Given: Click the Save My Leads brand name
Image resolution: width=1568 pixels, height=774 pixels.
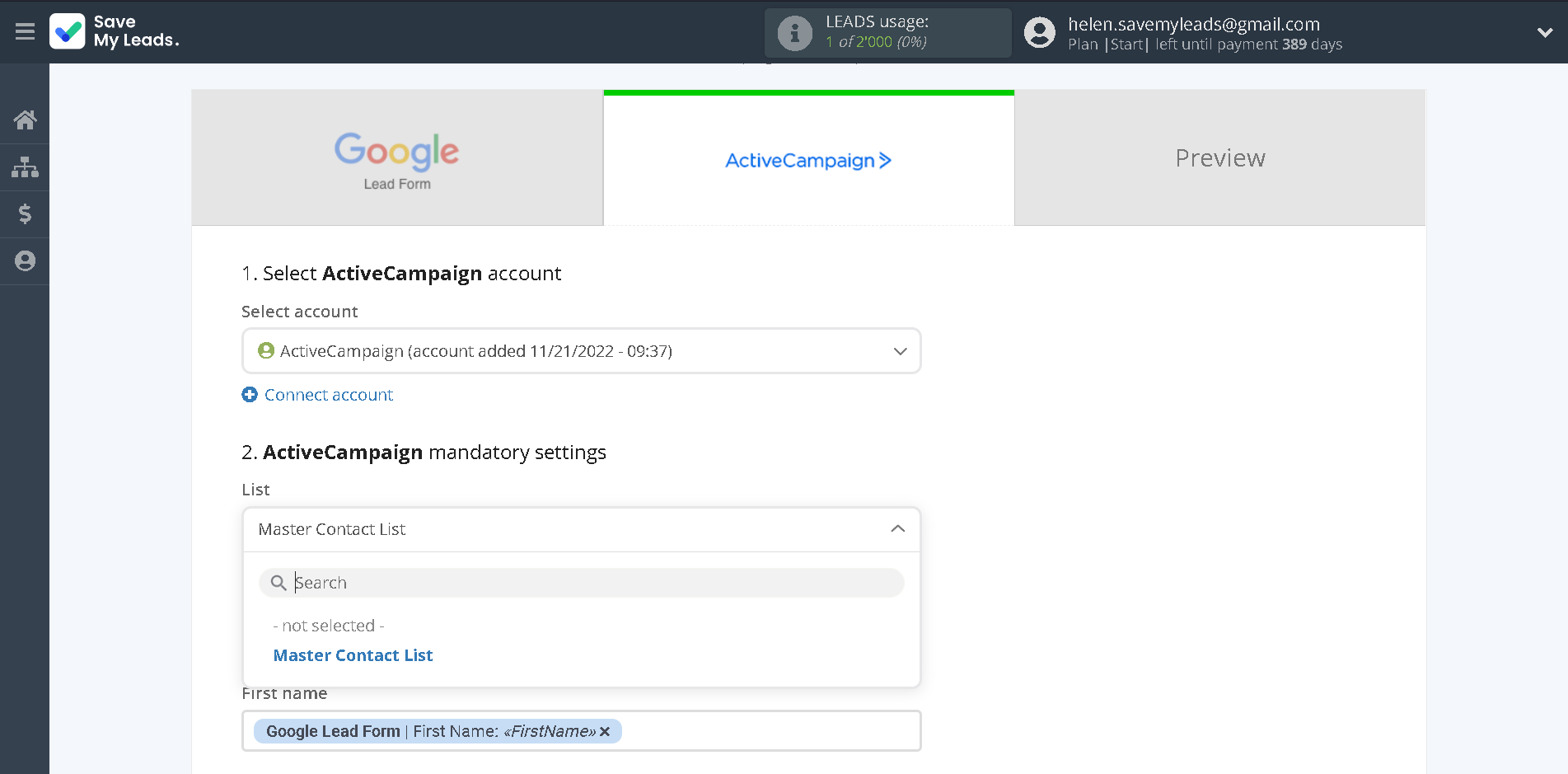Looking at the screenshot, I should pos(136,31).
